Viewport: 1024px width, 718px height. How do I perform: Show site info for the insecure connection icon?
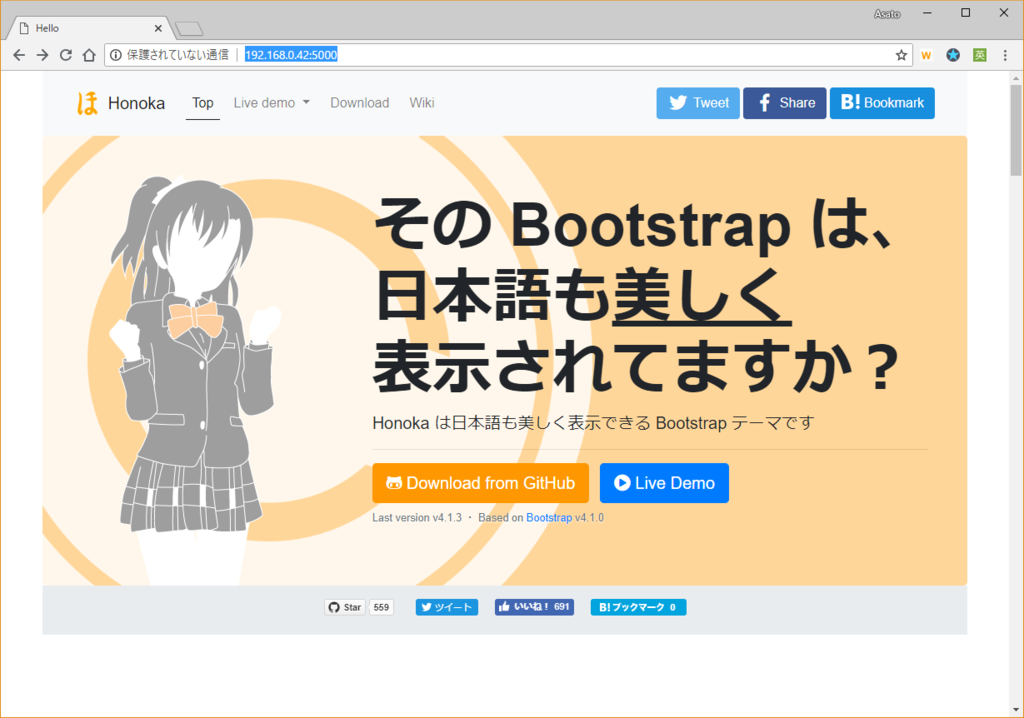pos(116,55)
